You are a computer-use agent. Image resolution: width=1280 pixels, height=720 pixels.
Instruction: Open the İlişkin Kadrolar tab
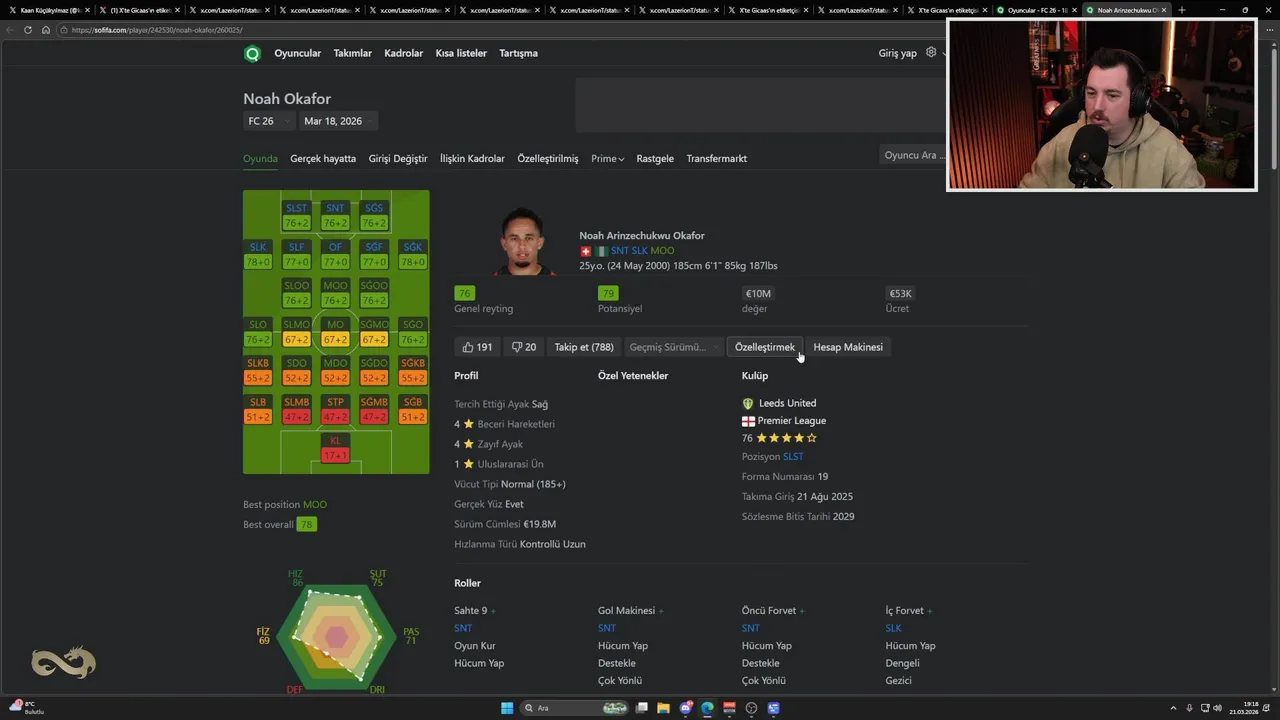pos(472,159)
